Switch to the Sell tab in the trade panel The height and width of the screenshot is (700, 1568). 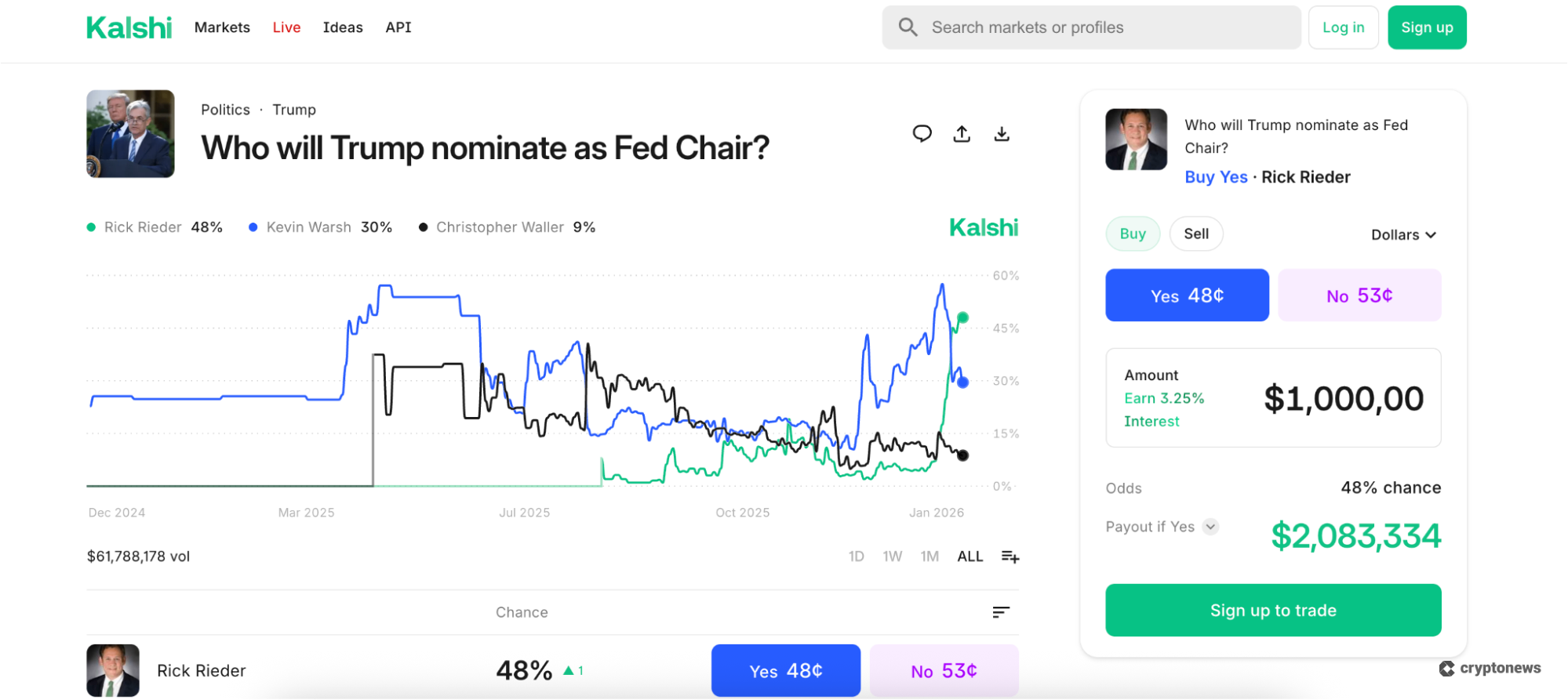click(1196, 233)
